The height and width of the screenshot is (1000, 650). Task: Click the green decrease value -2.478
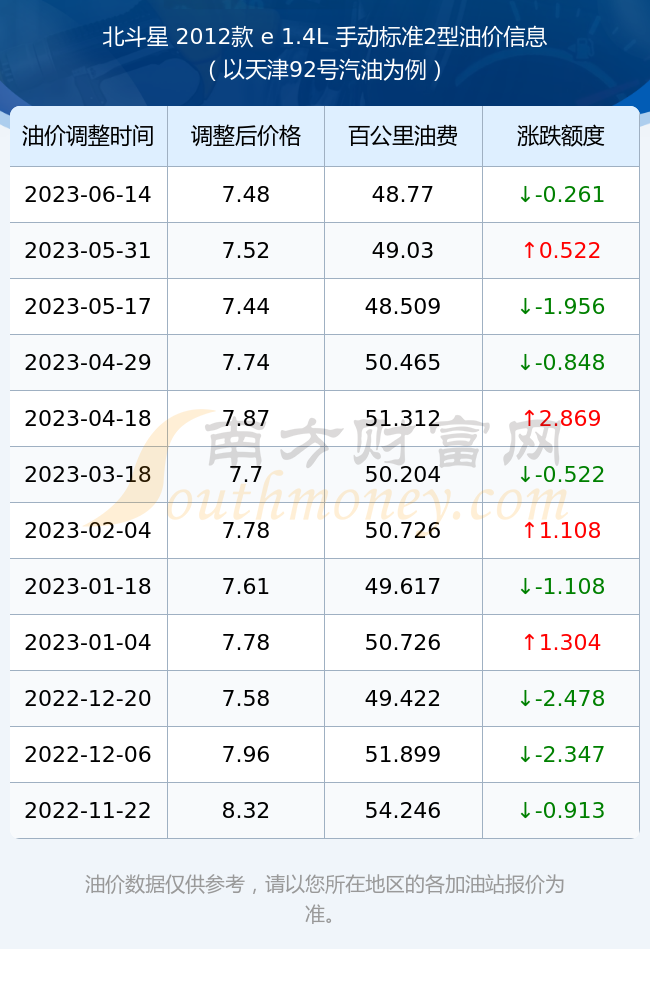tap(561, 698)
